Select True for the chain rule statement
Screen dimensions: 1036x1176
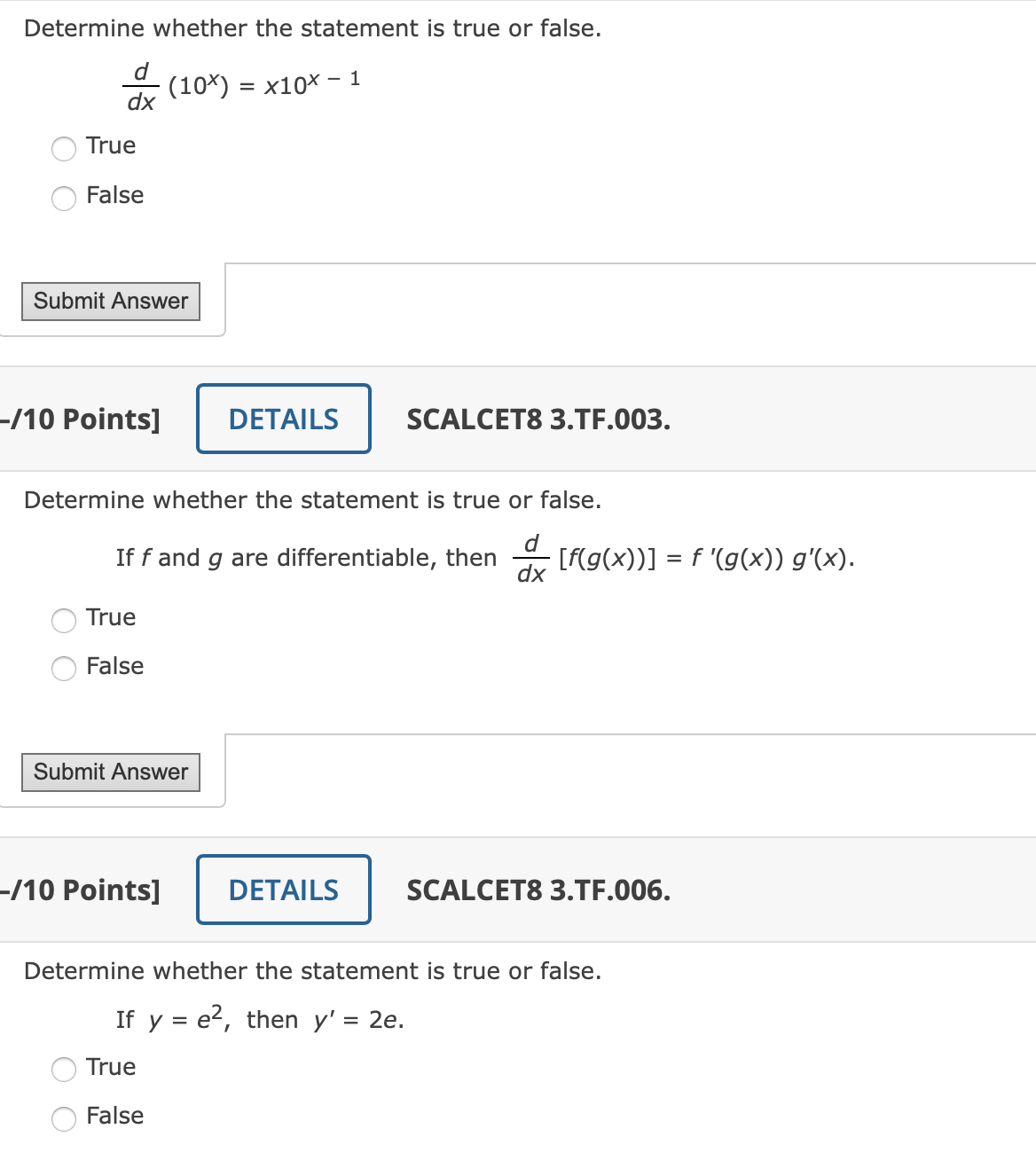(63, 622)
